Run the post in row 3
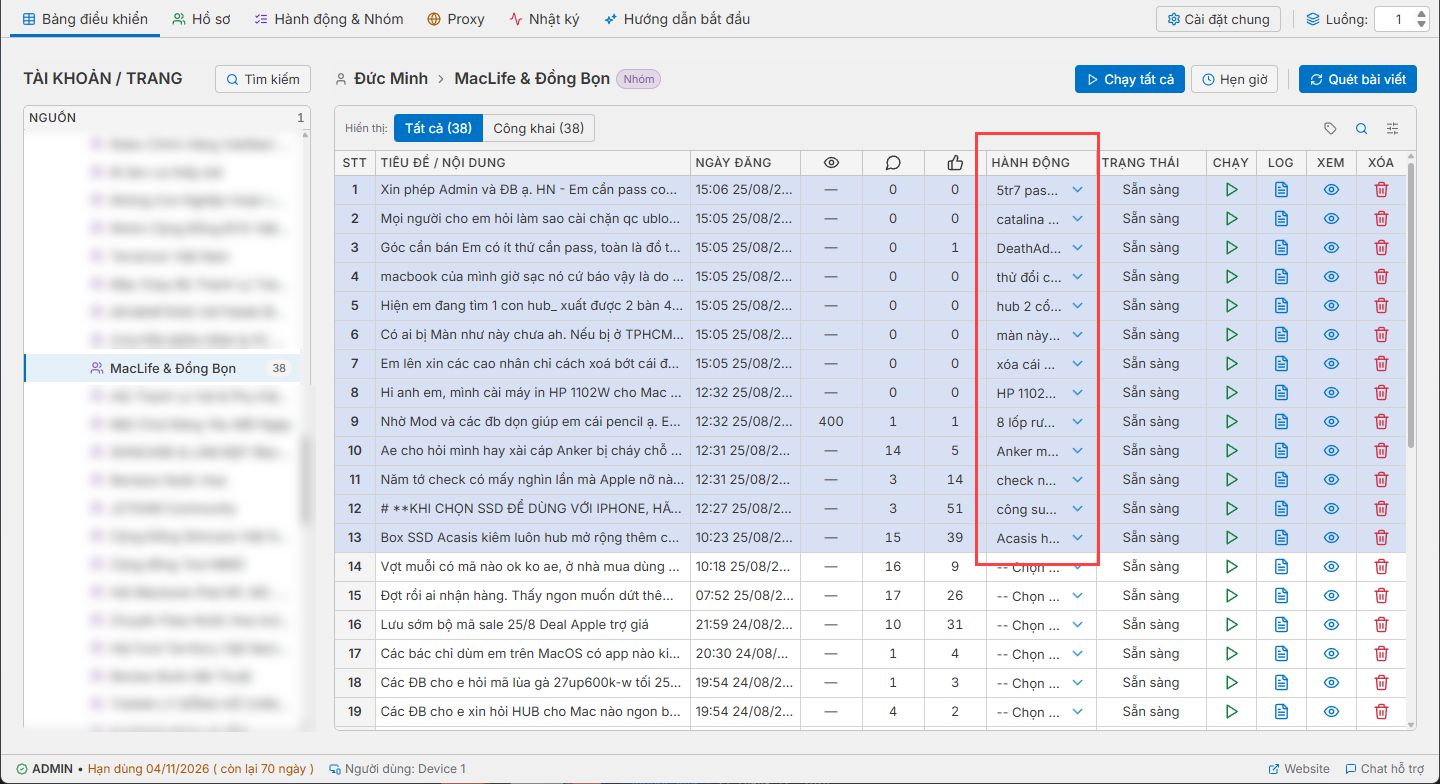This screenshot has width=1440, height=784. coord(1231,248)
